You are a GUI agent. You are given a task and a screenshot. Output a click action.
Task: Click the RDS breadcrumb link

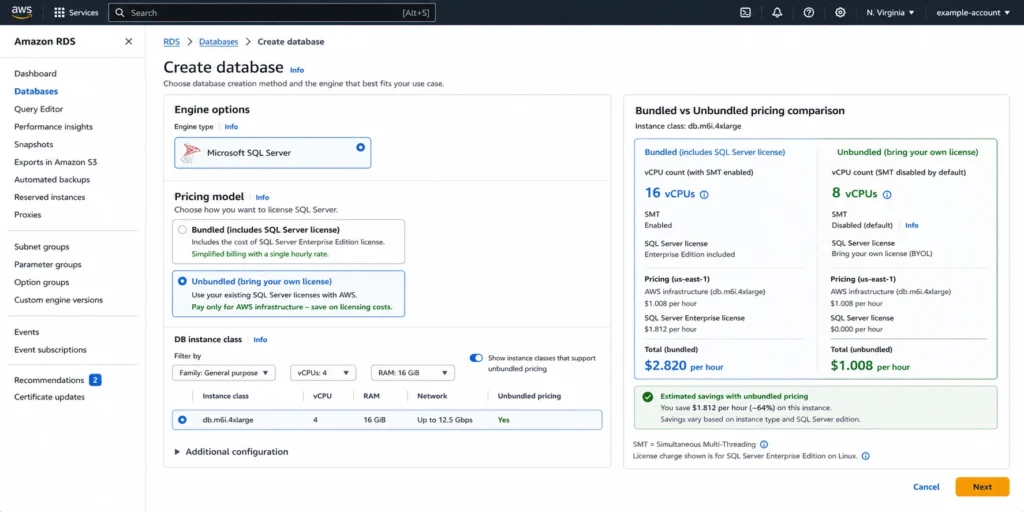(171, 42)
